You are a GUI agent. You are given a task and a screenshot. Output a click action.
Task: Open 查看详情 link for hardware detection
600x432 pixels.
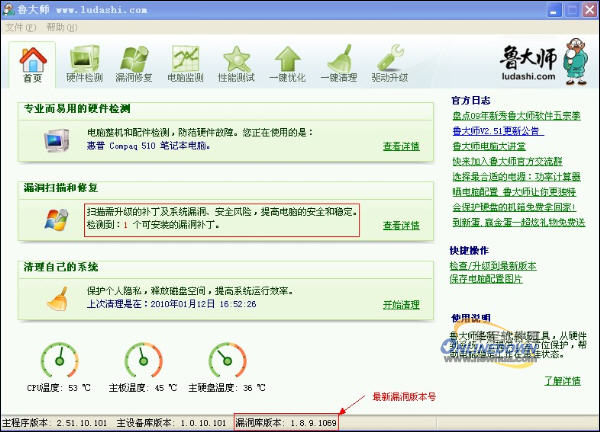[x=401, y=146]
